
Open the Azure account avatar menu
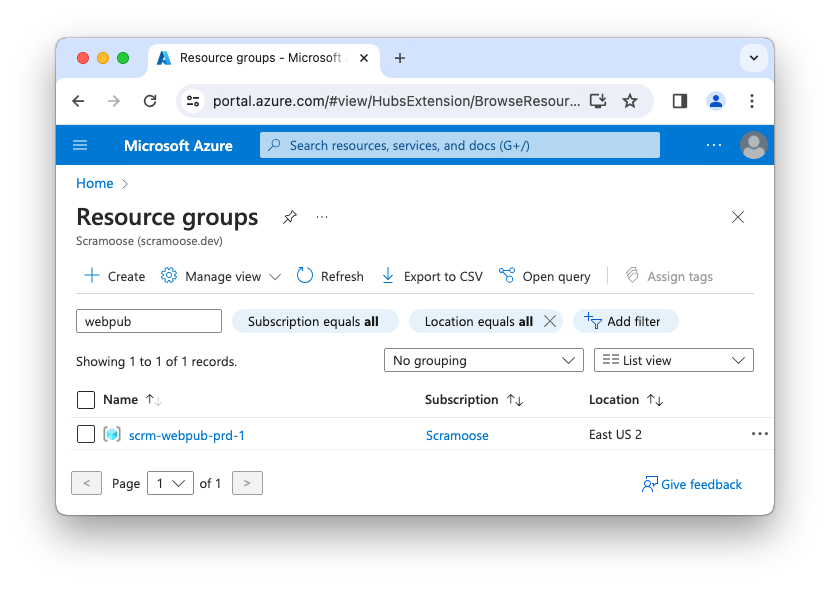click(754, 145)
